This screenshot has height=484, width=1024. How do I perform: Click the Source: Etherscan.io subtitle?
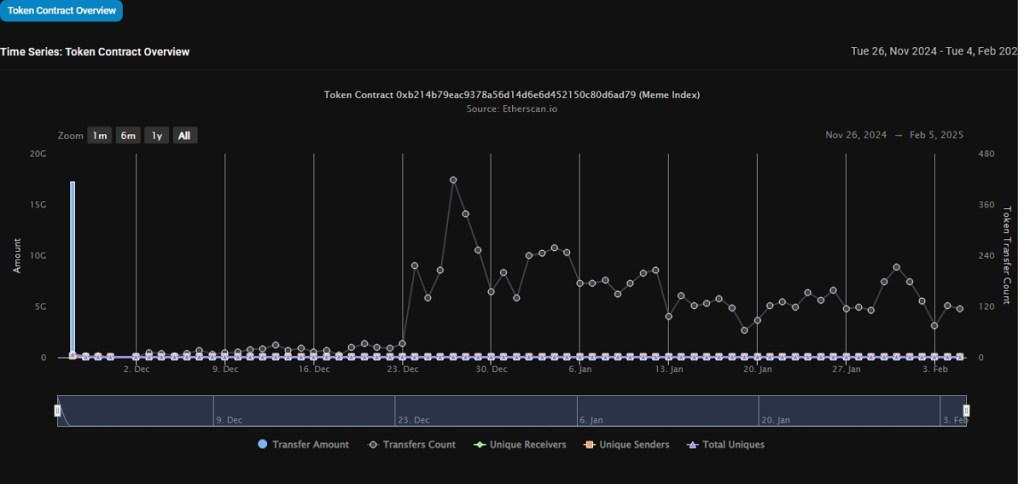coord(511,108)
